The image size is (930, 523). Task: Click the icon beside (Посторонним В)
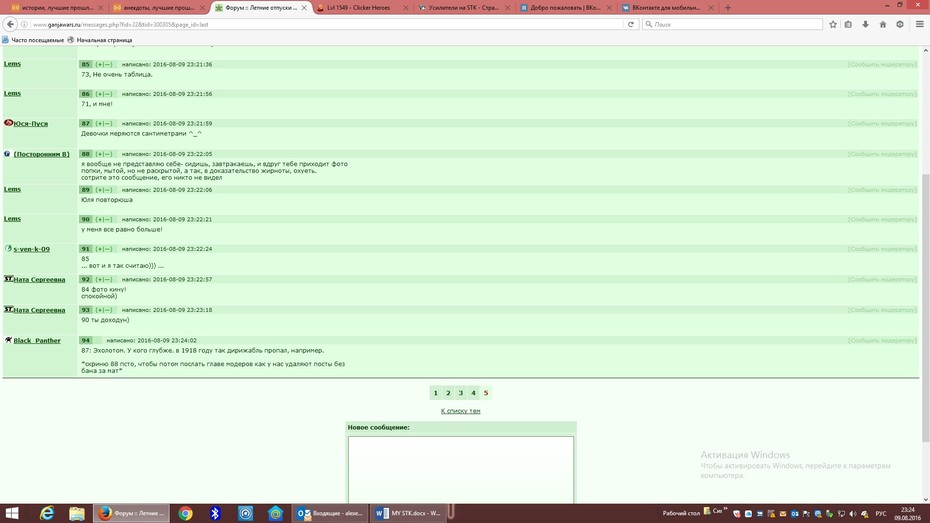(x=7, y=154)
